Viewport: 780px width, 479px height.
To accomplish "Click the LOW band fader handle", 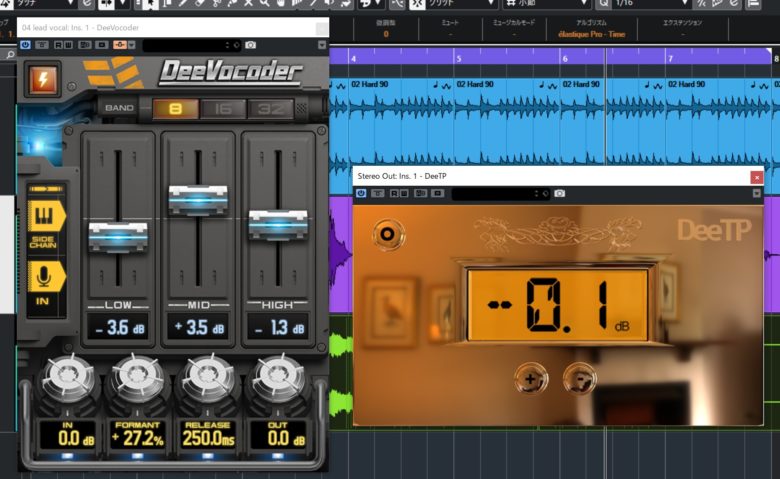I will (x=118, y=237).
